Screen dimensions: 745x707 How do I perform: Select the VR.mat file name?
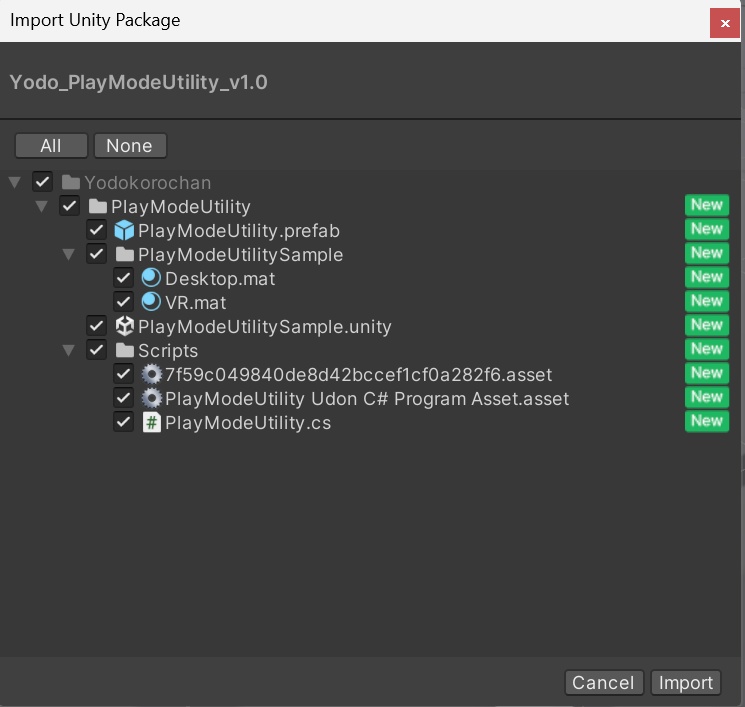click(196, 302)
